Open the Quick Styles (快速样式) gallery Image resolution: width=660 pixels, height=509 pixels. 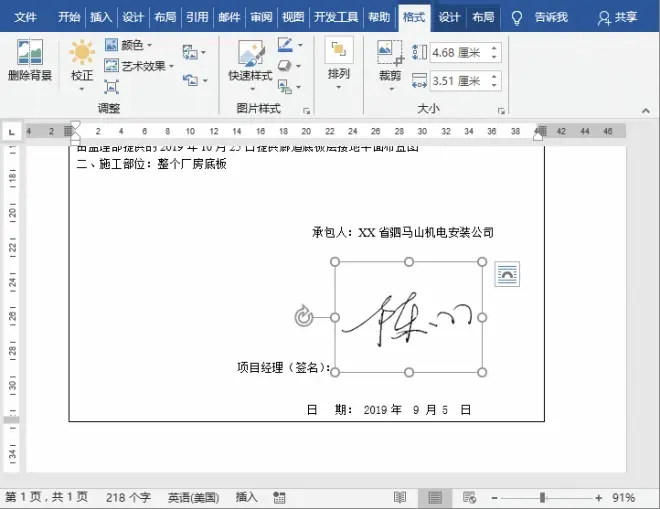click(251, 53)
